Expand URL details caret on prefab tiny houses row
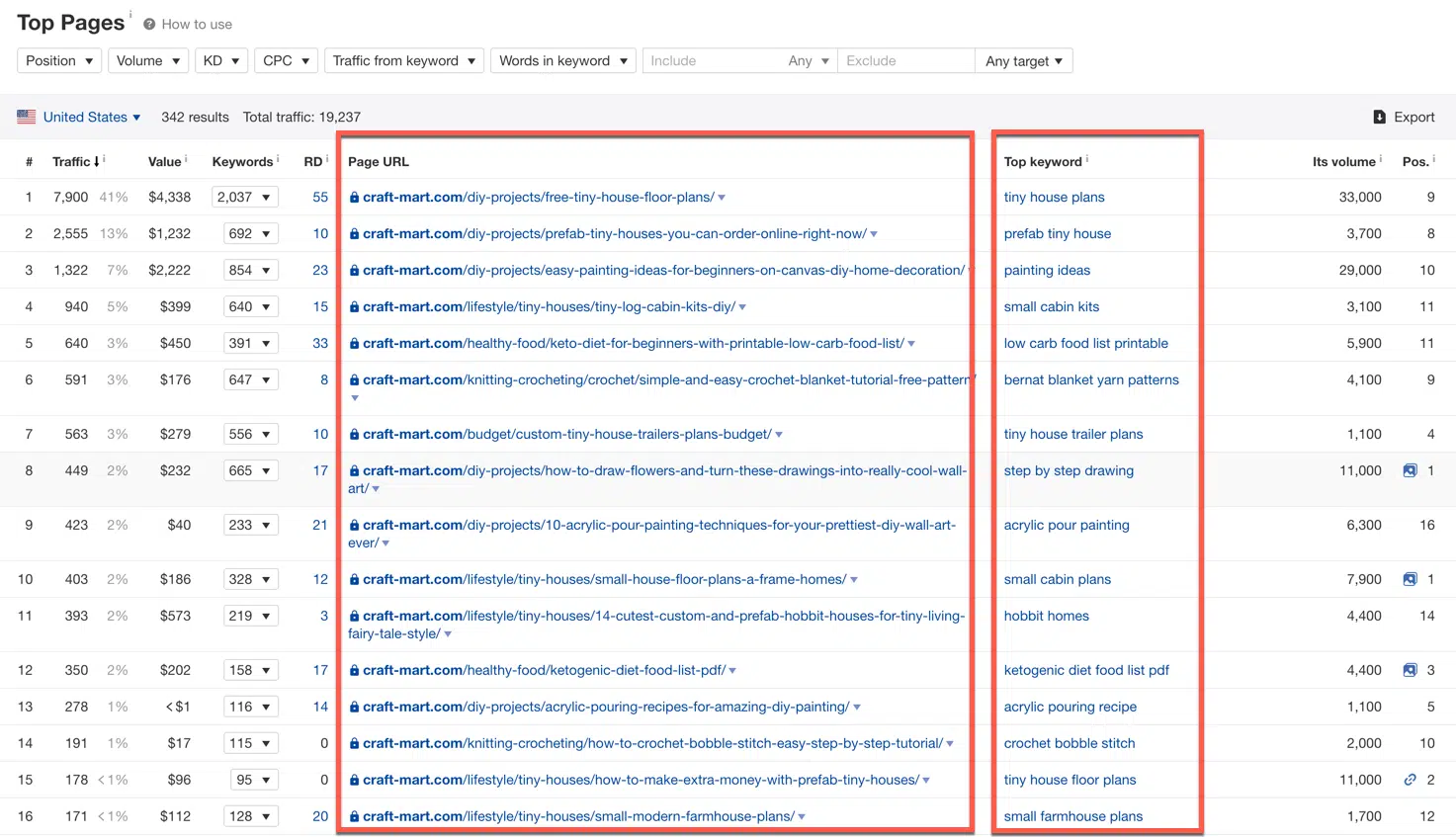This screenshot has height=837, width=1456. point(874,233)
